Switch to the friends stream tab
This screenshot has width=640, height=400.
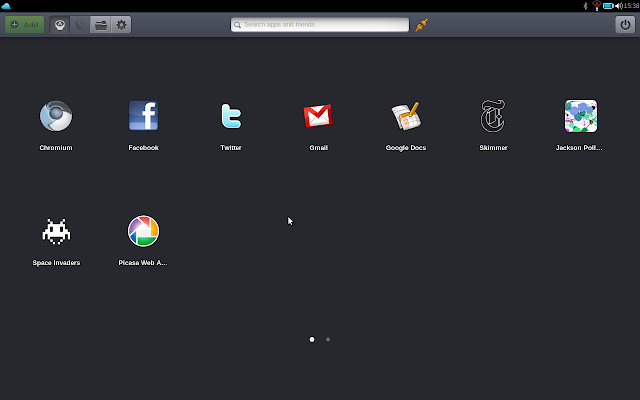[80, 24]
